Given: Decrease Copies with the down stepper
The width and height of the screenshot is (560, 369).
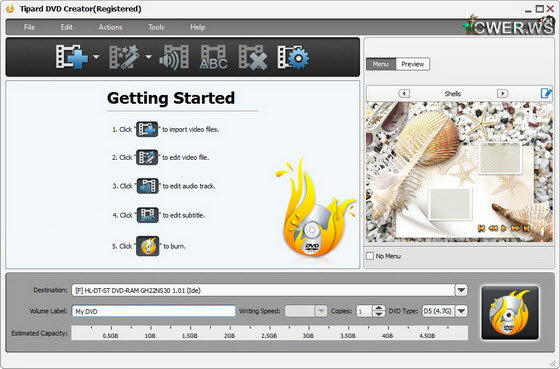Looking at the screenshot, I should (379, 314).
